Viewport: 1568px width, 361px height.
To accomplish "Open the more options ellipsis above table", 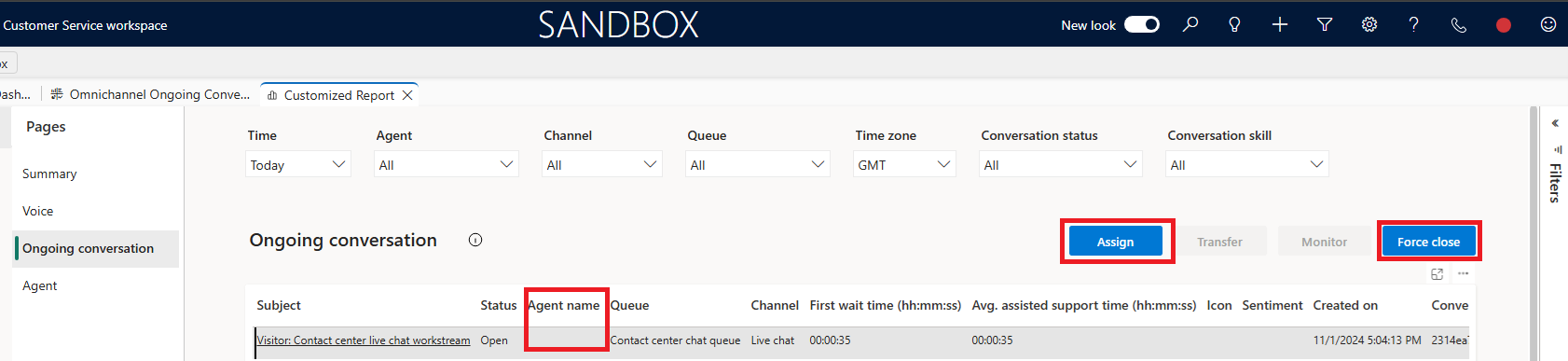I will (x=1463, y=273).
